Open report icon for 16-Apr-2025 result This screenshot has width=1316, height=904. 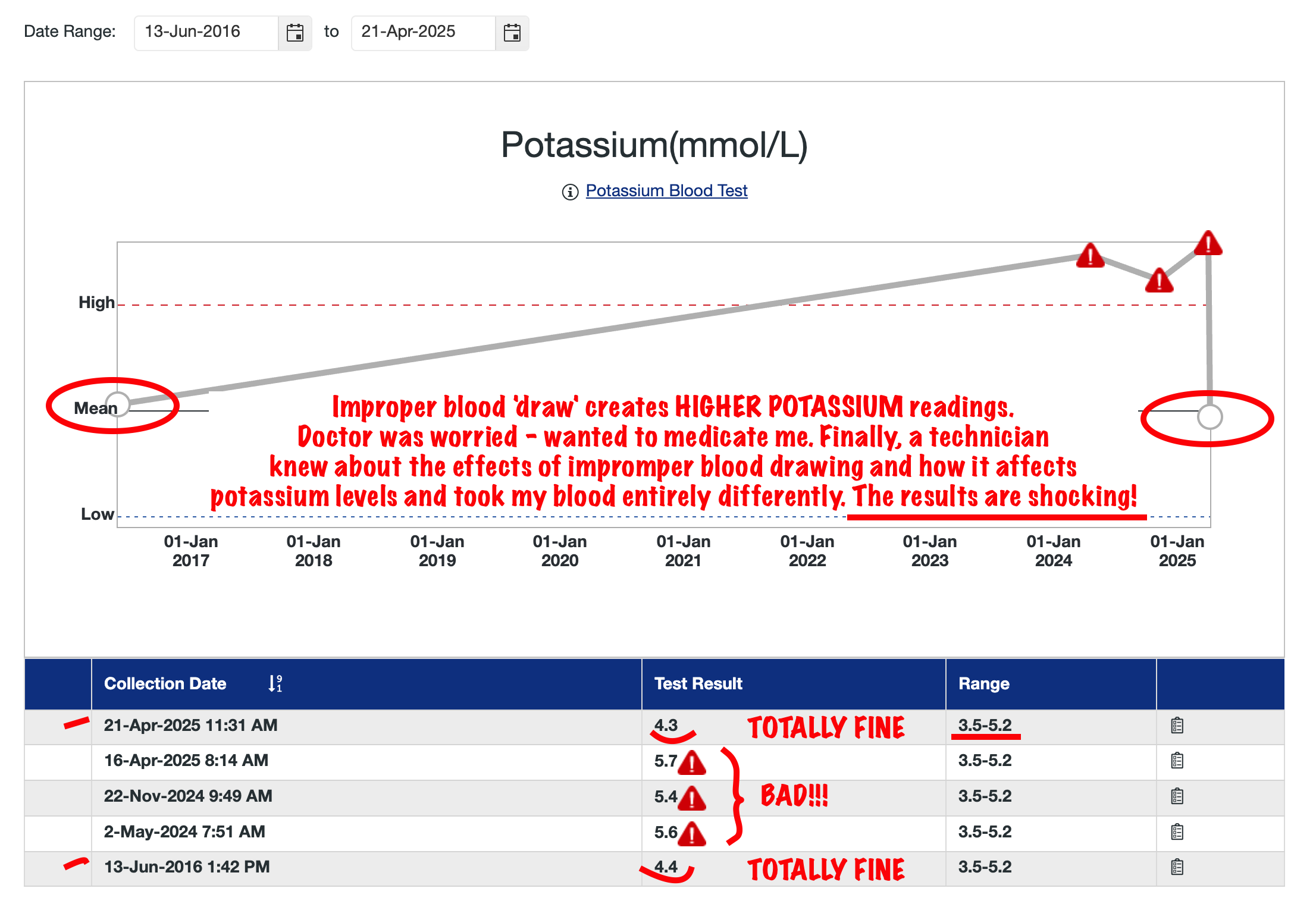point(1177,761)
